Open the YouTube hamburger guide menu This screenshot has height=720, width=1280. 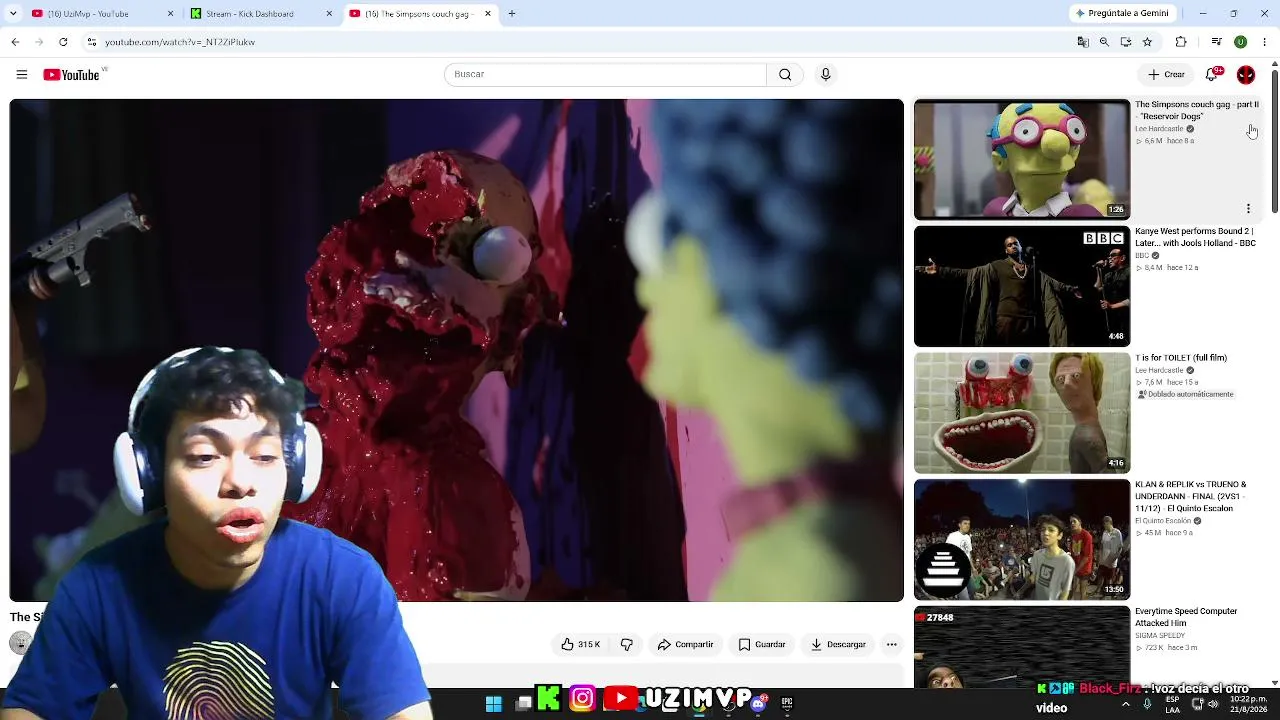(22, 74)
